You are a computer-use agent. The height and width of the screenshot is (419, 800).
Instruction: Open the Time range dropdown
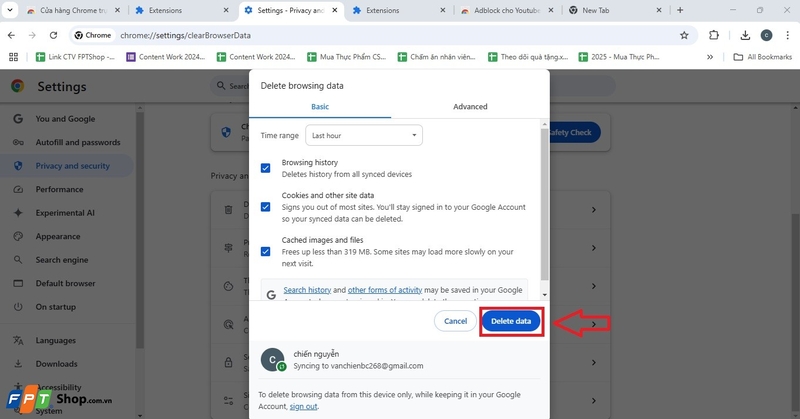coord(364,135)
